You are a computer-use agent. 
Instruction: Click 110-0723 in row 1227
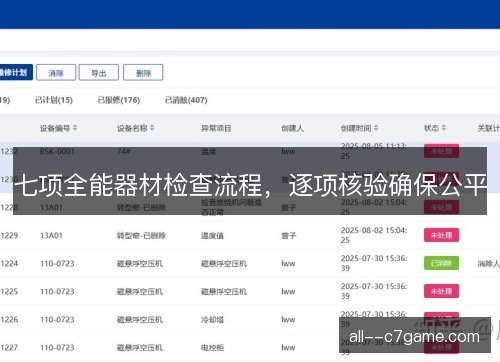(x=57, y=348)
